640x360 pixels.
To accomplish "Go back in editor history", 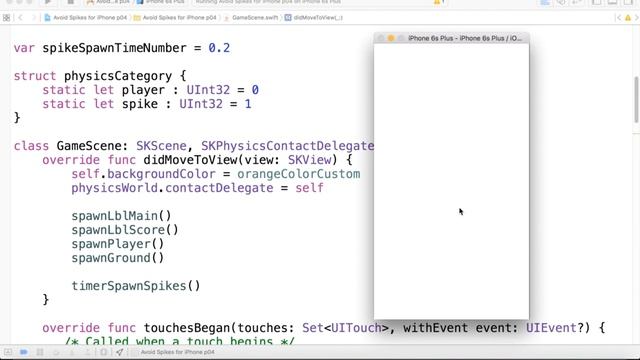I will coord(20,18).
